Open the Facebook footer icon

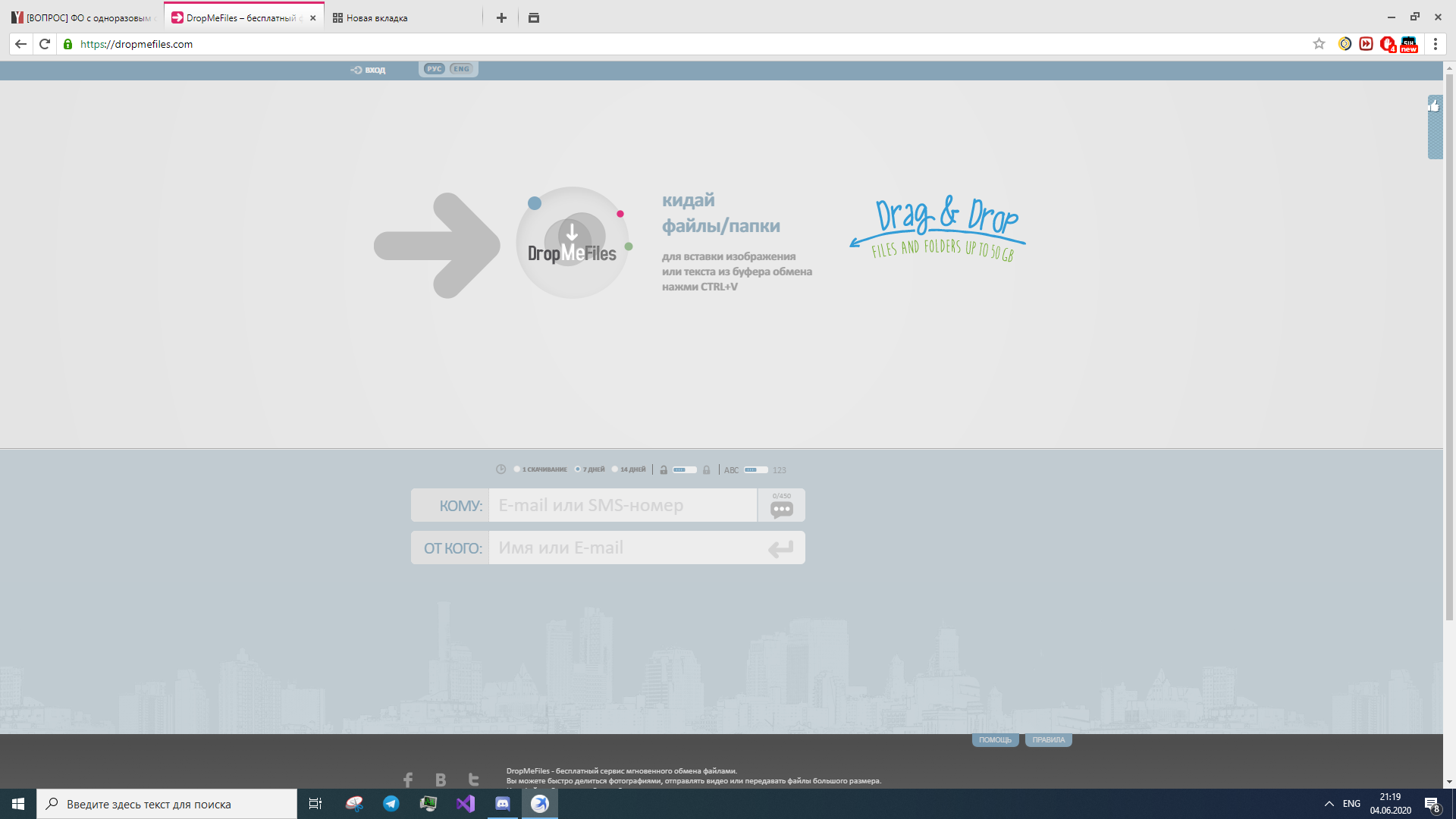tap(408, 780)
